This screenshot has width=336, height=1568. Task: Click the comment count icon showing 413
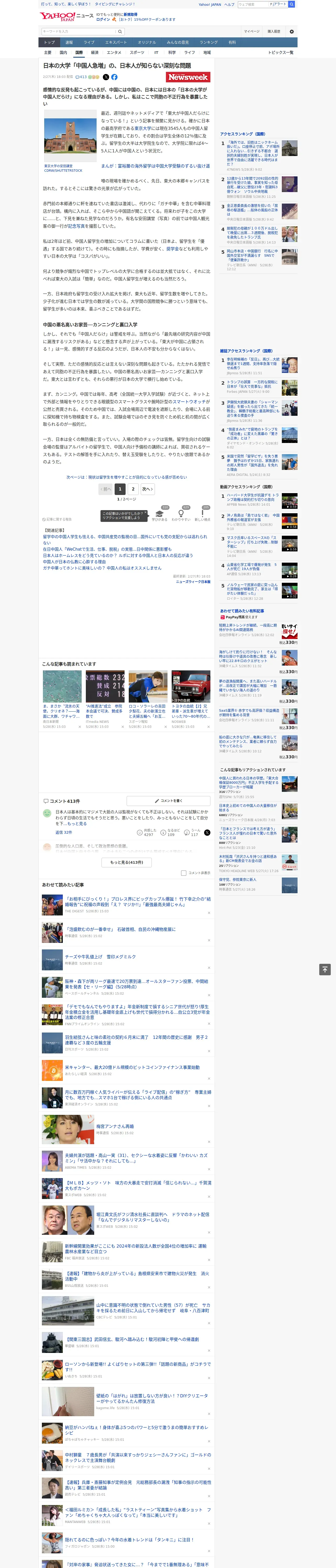click(82, 77)
